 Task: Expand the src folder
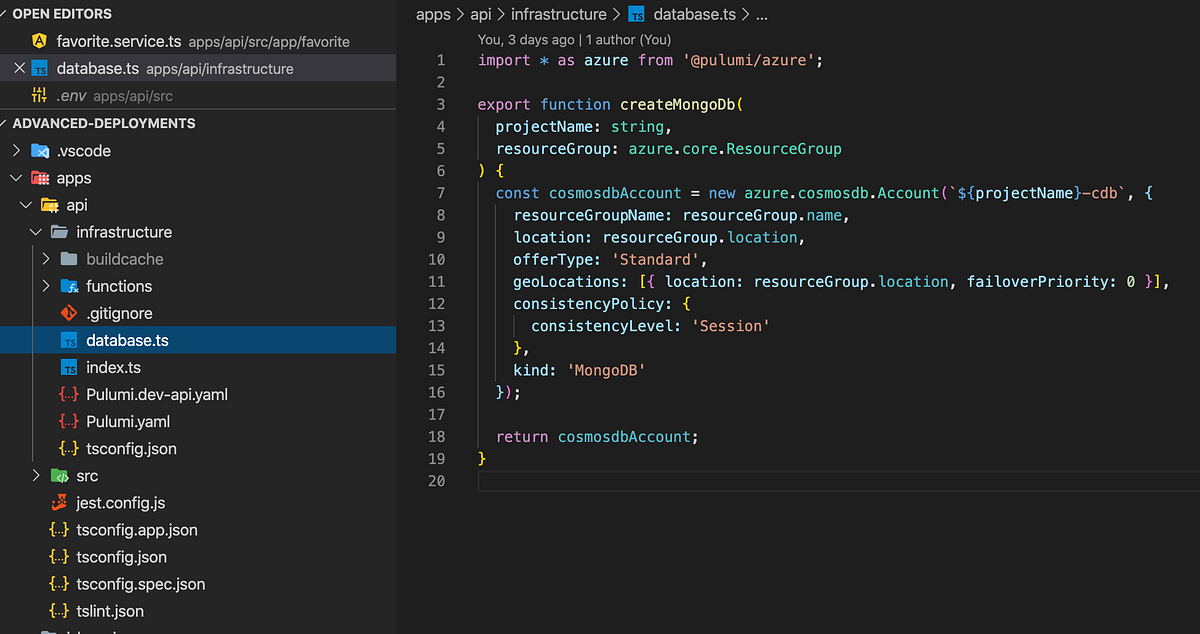35,475
